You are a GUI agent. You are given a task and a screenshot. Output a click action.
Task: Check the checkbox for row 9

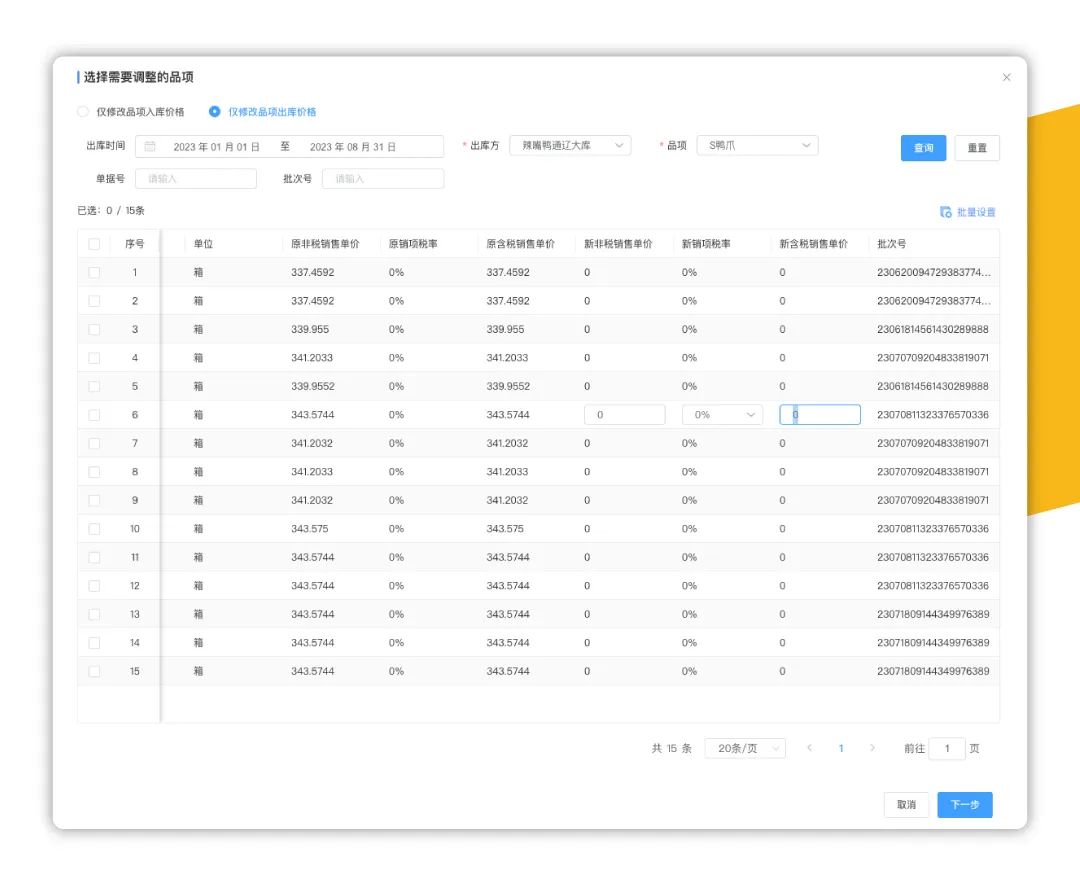pos(94,501)
